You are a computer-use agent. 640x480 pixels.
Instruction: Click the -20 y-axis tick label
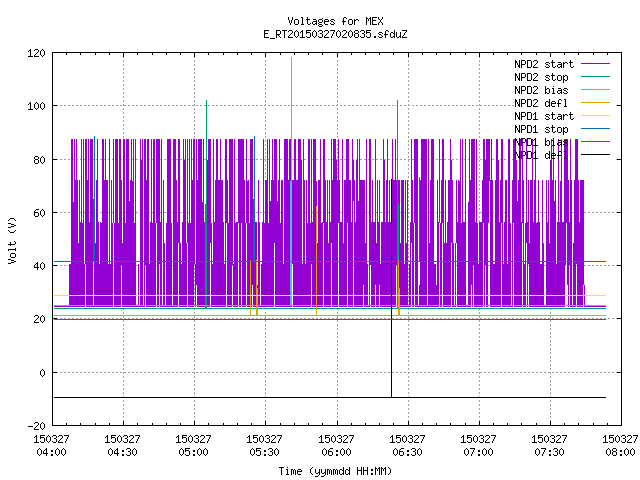36,426
